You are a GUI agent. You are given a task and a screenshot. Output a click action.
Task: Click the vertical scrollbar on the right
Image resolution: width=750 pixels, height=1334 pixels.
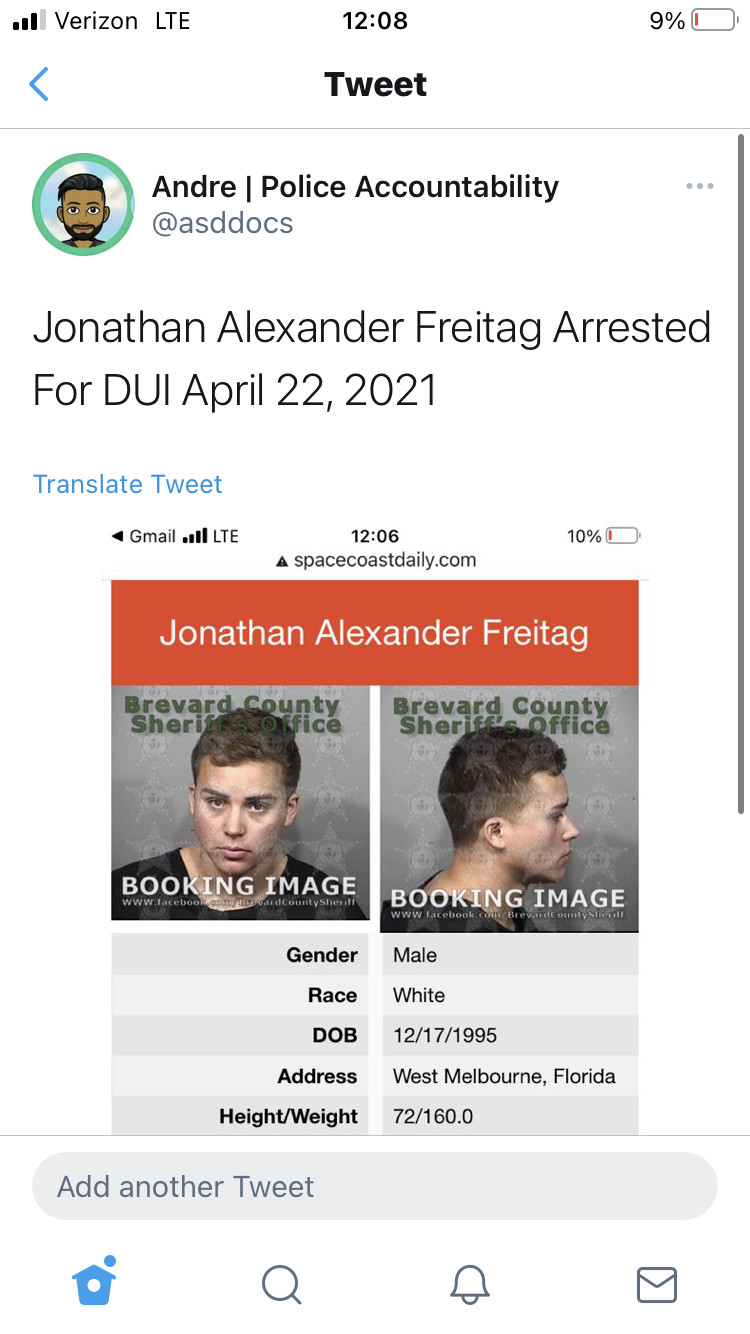(x=741, y=470)
